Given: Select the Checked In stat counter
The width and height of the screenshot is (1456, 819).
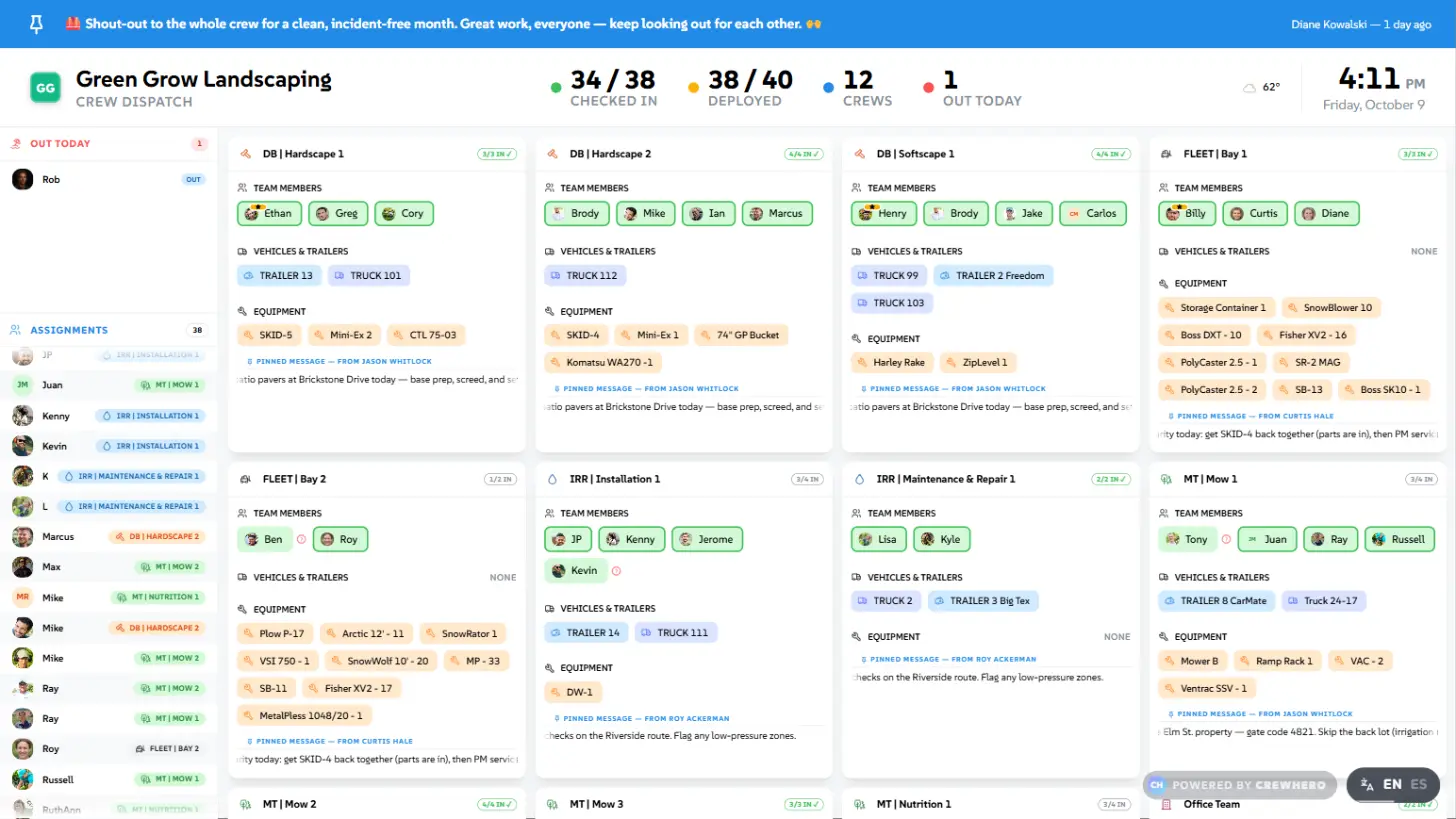Looking at the screenshot, I should point(603,88).
